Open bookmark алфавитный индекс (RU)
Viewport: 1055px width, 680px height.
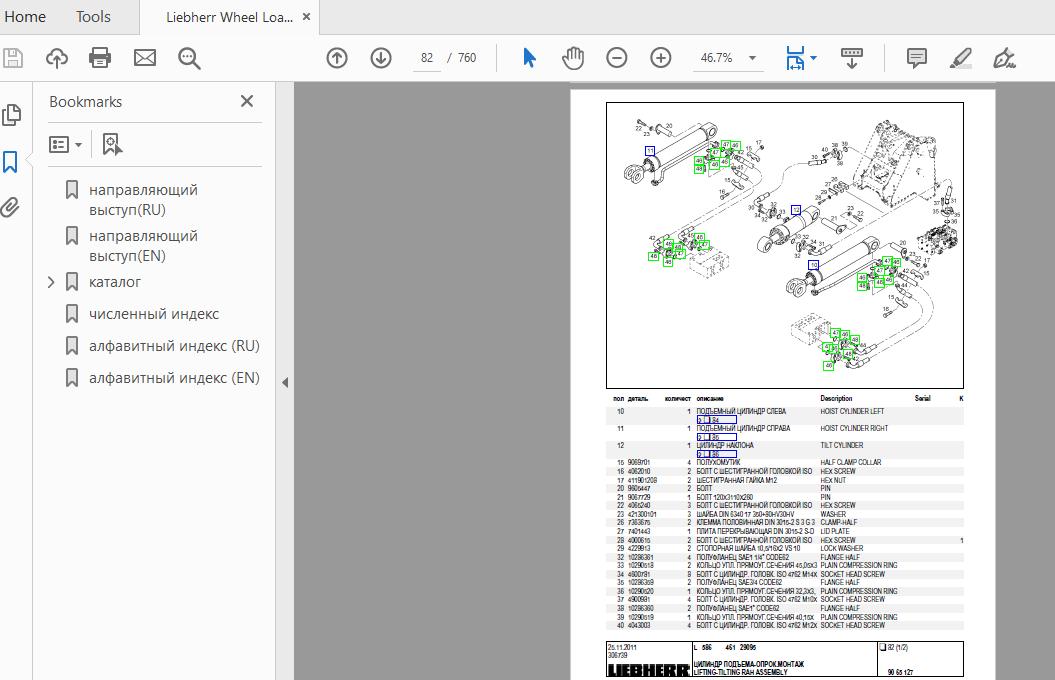[174, 346]
